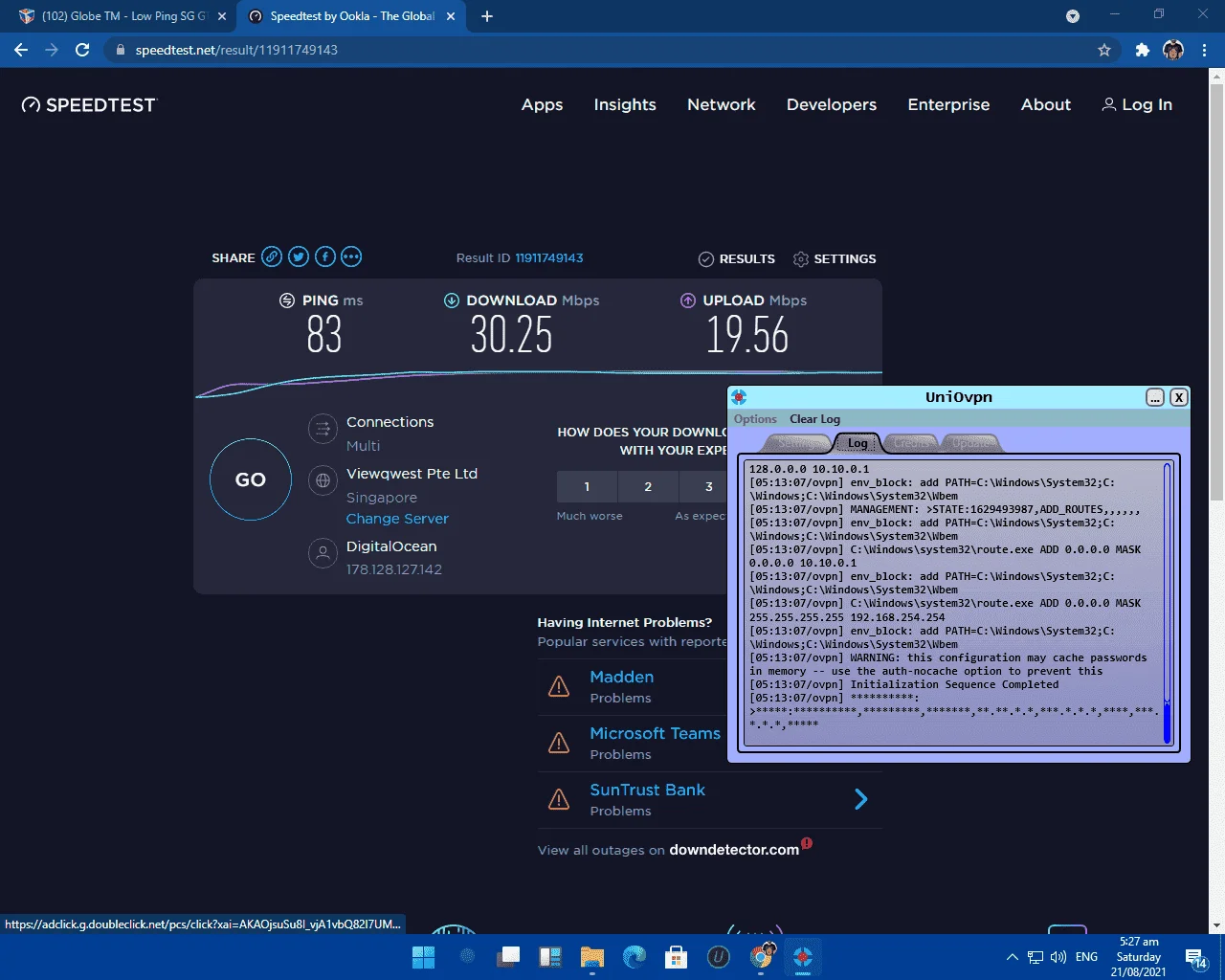
Task: Open Microsoft Edge from the taskbar
Action: [635, 957]
